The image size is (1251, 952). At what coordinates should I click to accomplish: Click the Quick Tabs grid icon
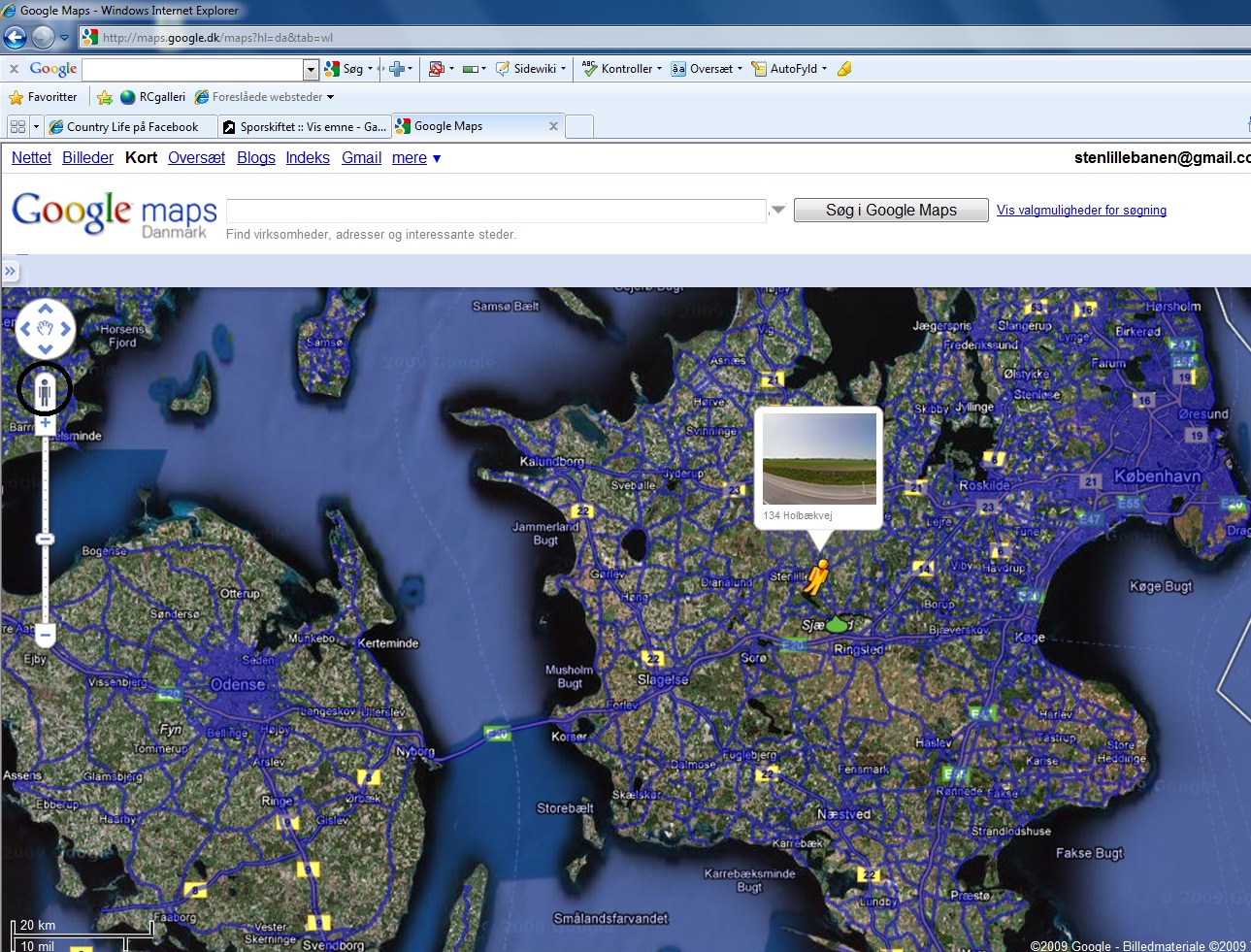tap(17, 126)
